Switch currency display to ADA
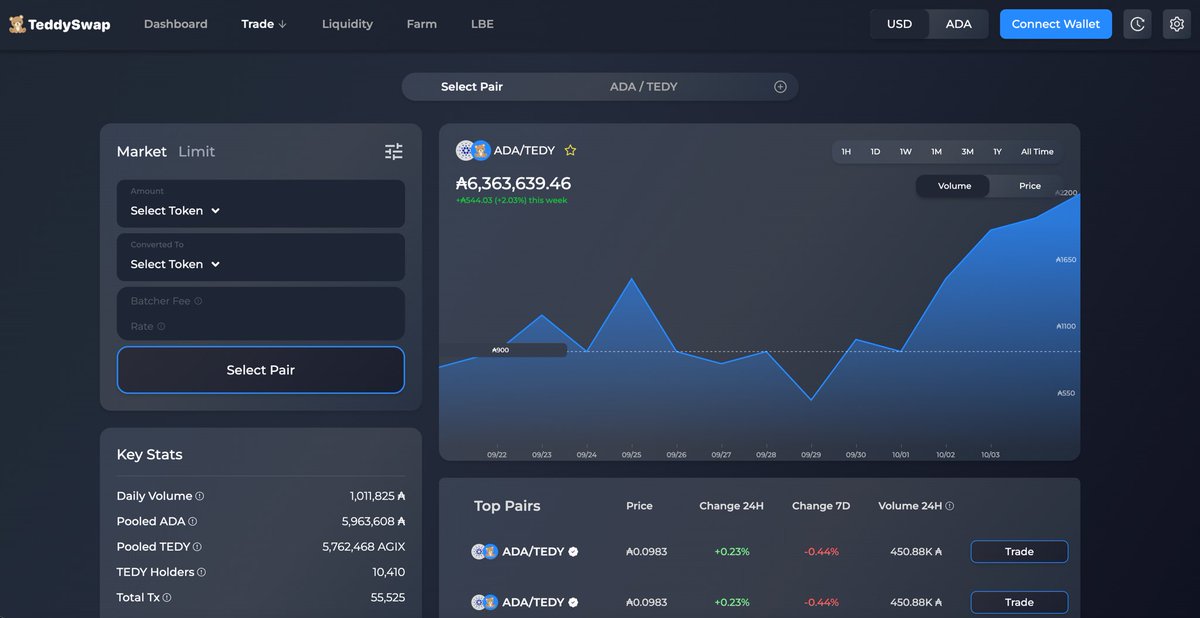1200x618 pixels. coord(959,24)
